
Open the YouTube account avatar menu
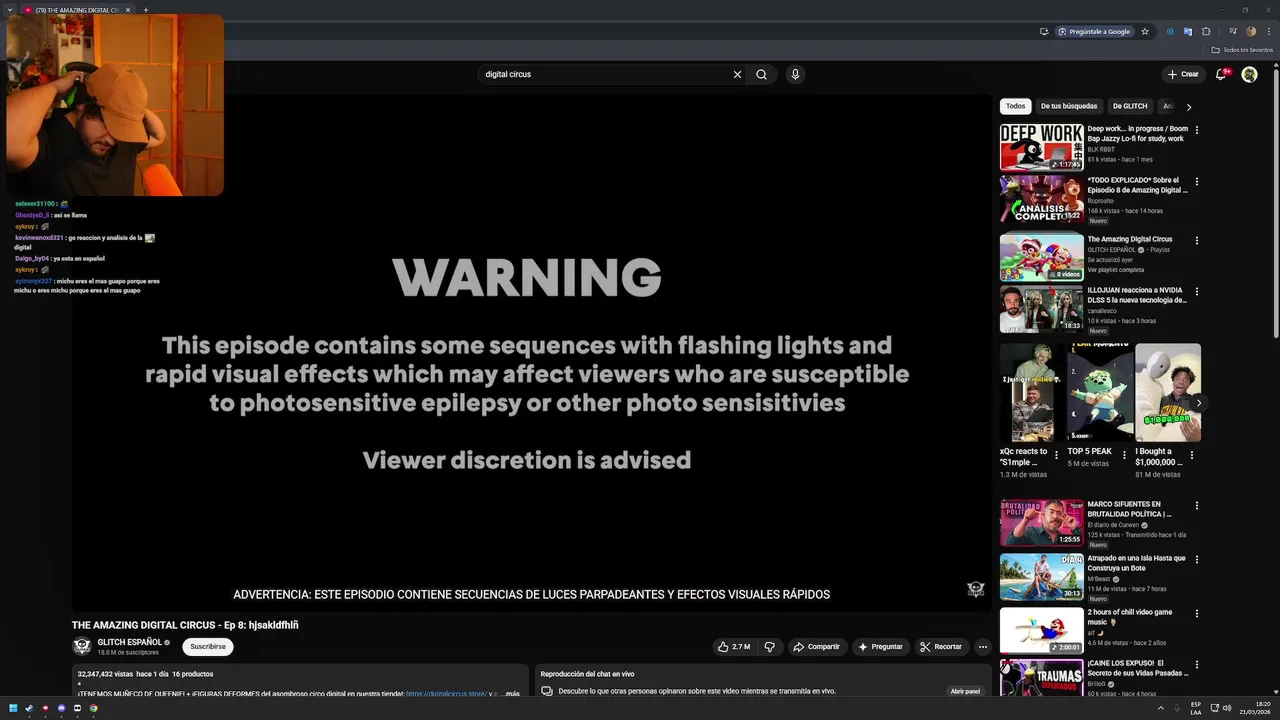1249,74
